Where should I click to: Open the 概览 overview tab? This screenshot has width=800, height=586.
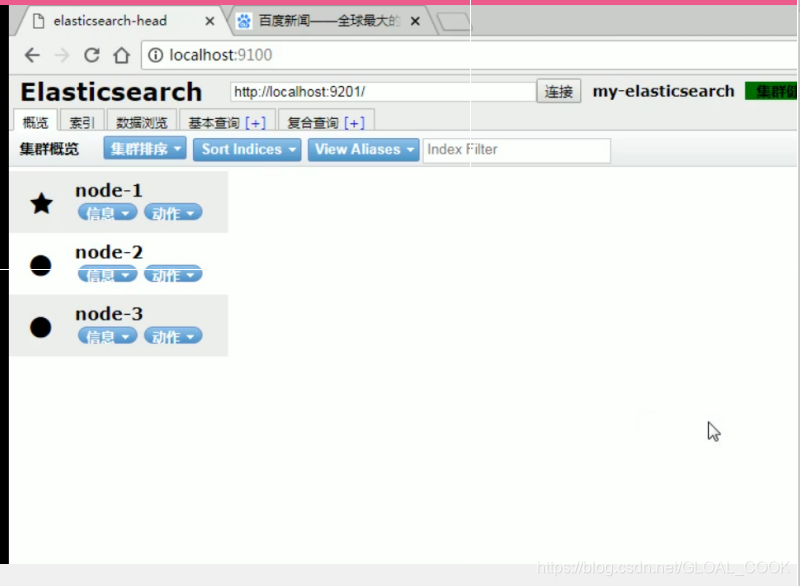click(35, 122)
